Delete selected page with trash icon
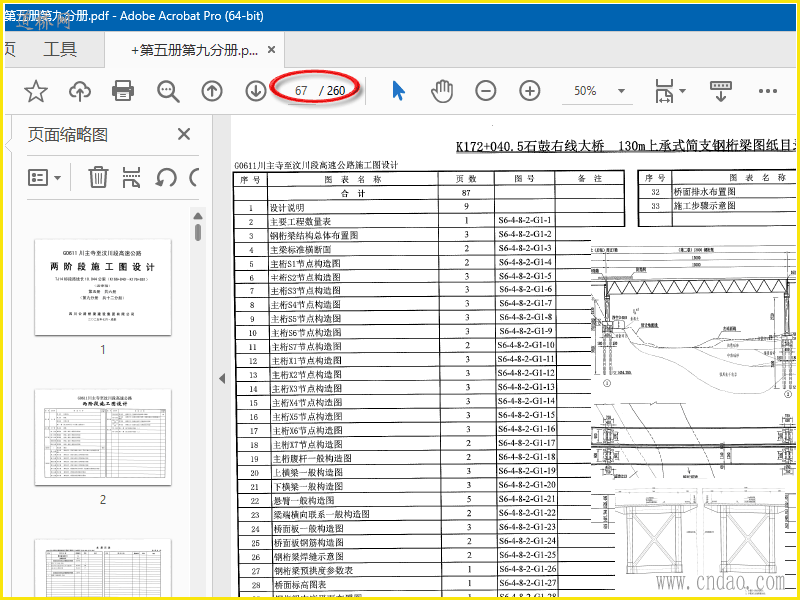Viewport: 800px width, 600px height. (x=98, y=178)
